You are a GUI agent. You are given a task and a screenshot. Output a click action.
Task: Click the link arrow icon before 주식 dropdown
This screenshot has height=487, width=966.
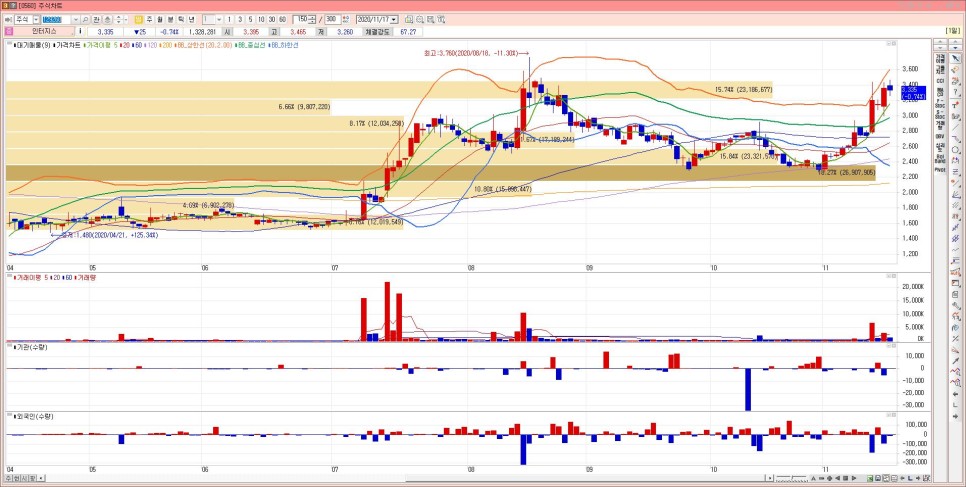pos(8,19)
